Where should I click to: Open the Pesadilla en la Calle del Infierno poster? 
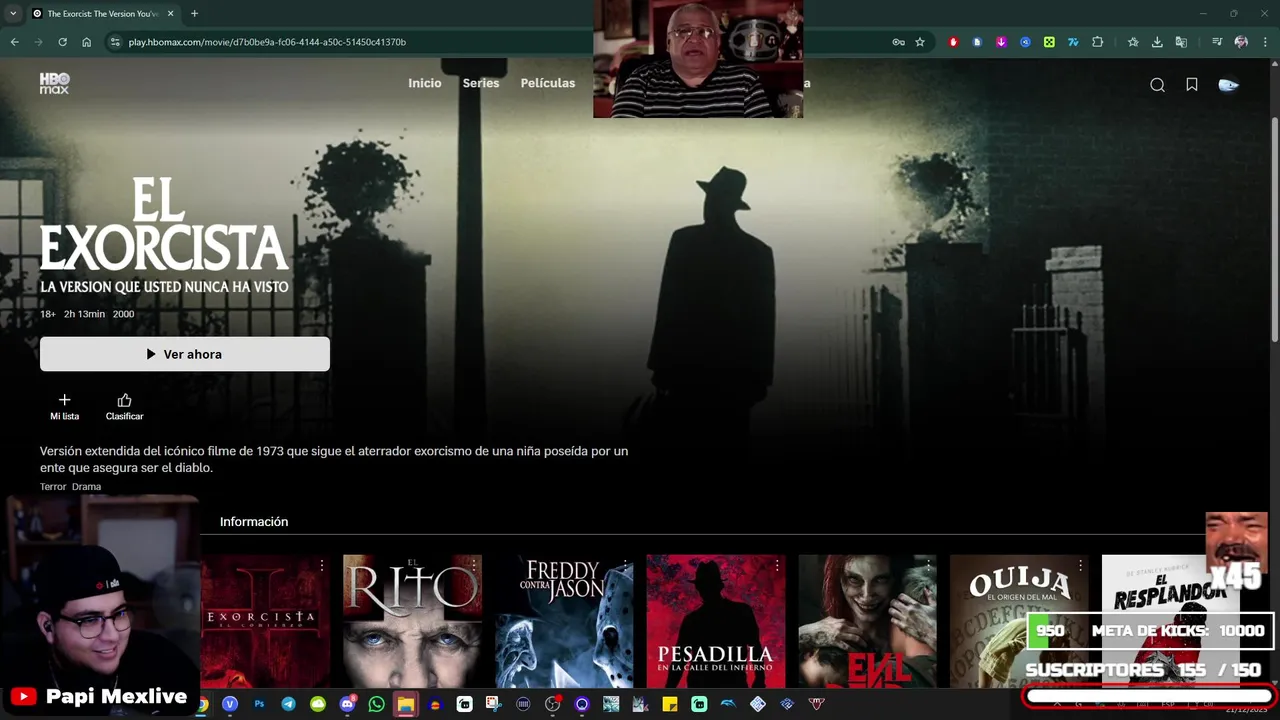click(x=716, y=622)
